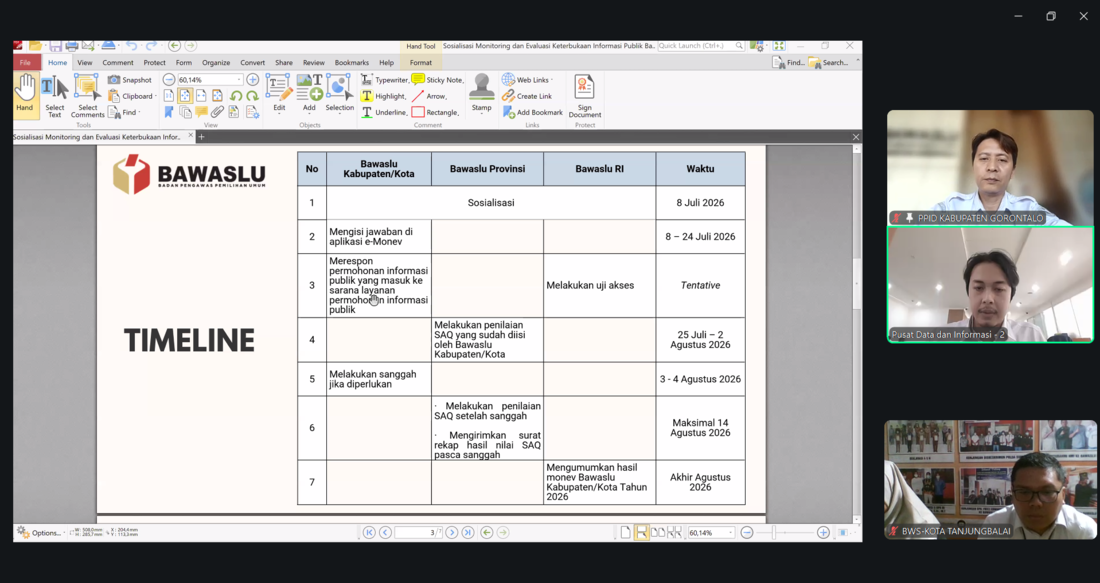This screenshot has height=583, width=1100.
Task: Click the vertical document scrollbar
Action: pos(857,334)
